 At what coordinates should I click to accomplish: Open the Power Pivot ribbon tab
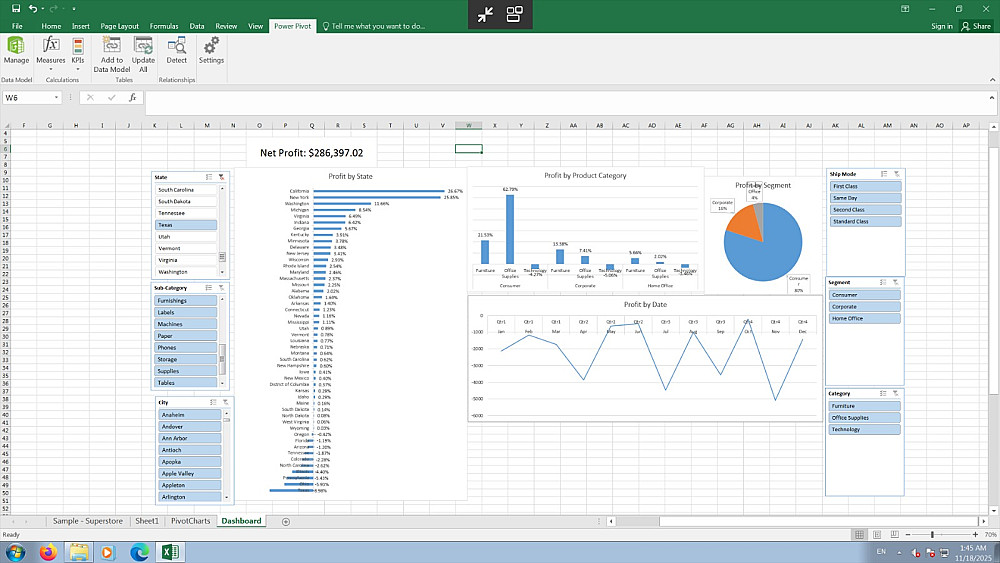point(293,26)
